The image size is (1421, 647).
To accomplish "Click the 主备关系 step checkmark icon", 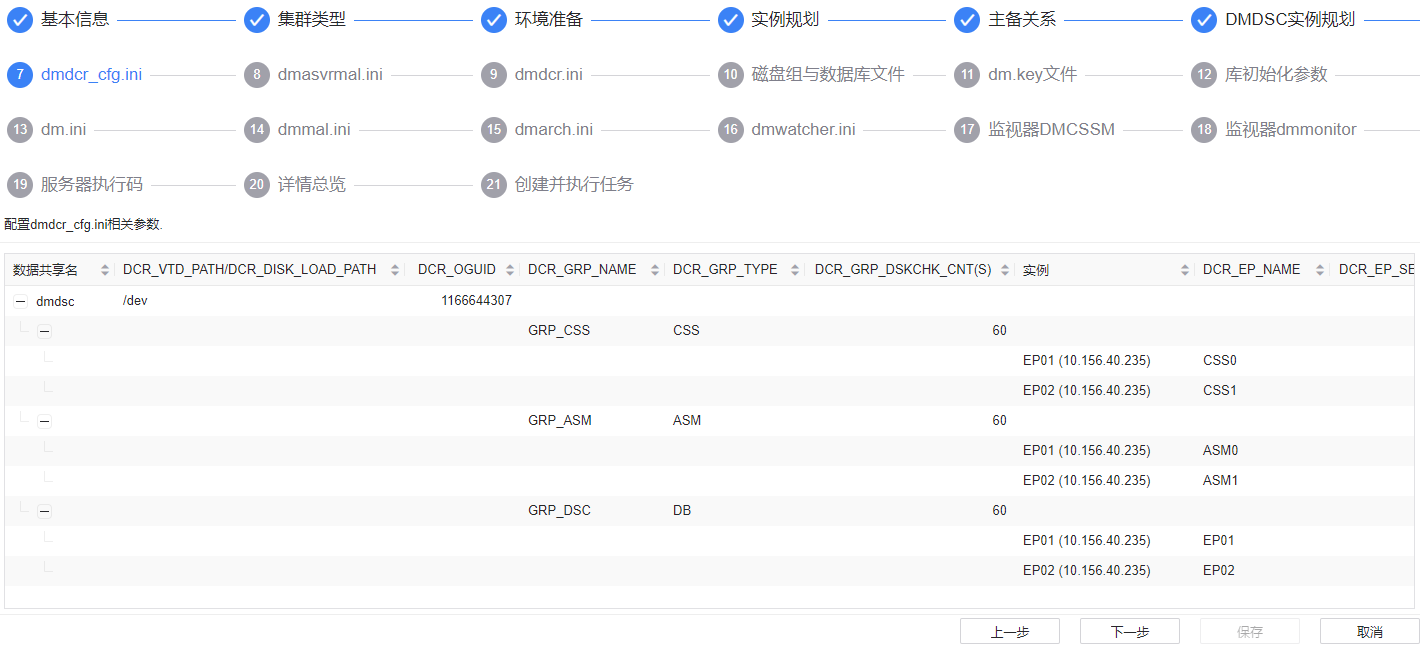I will click(x=967, y=20).
